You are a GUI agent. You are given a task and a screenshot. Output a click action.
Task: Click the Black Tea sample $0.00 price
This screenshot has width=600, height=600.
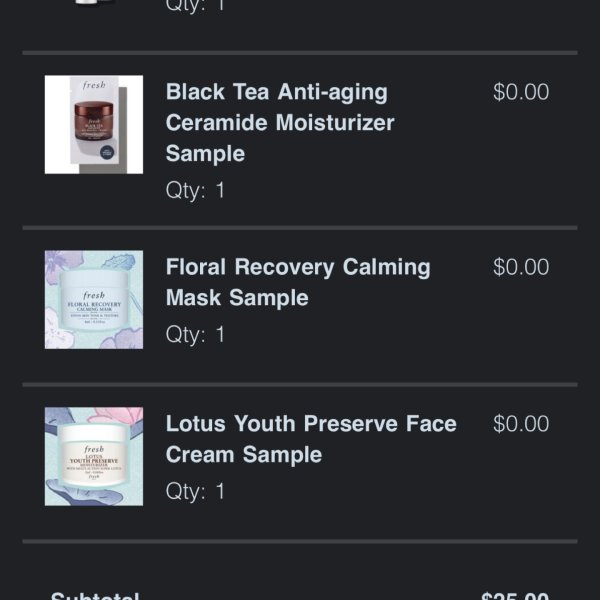(x=521, y=92)
